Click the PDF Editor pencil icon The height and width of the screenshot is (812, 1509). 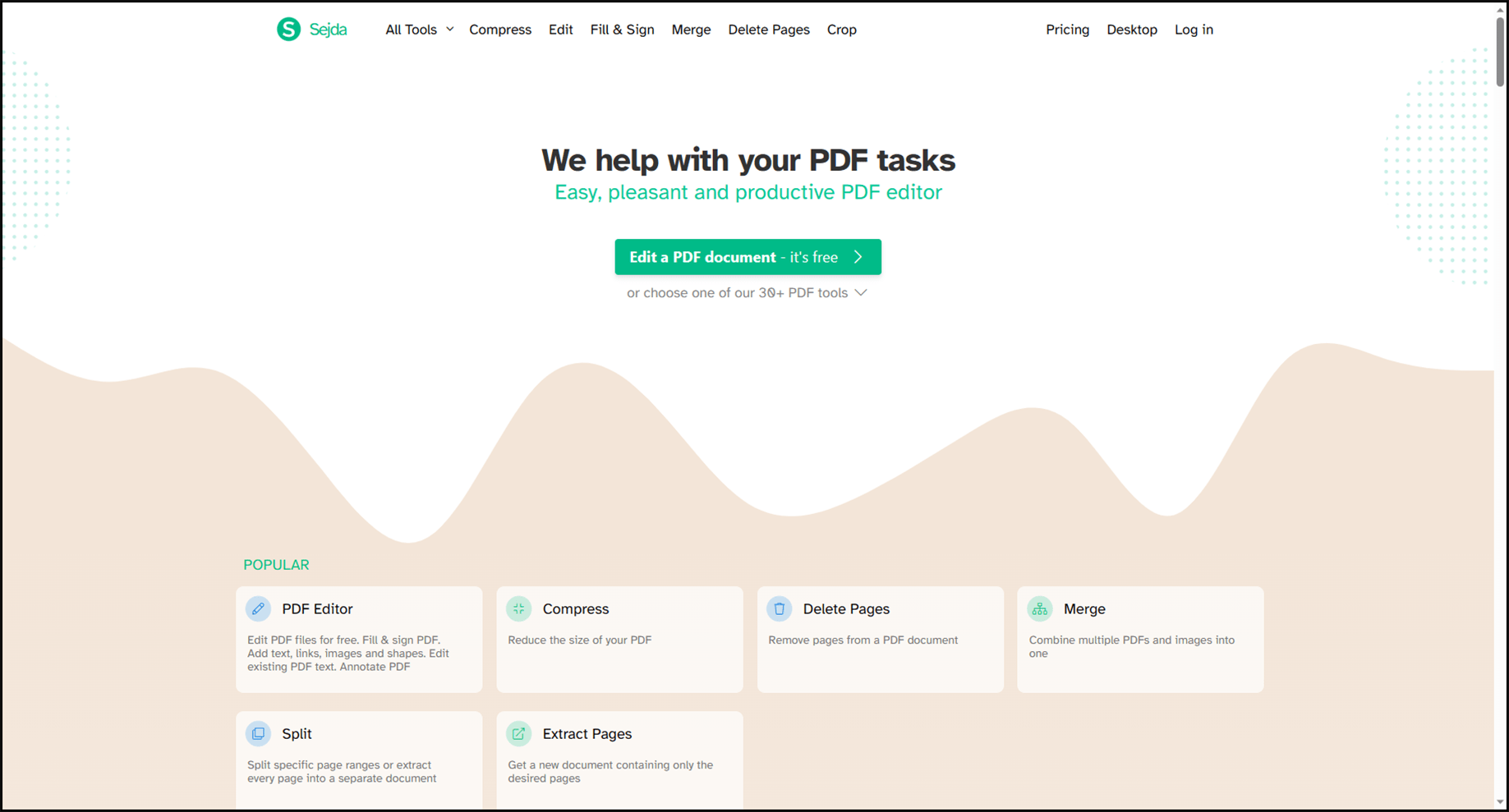(258, 609)
